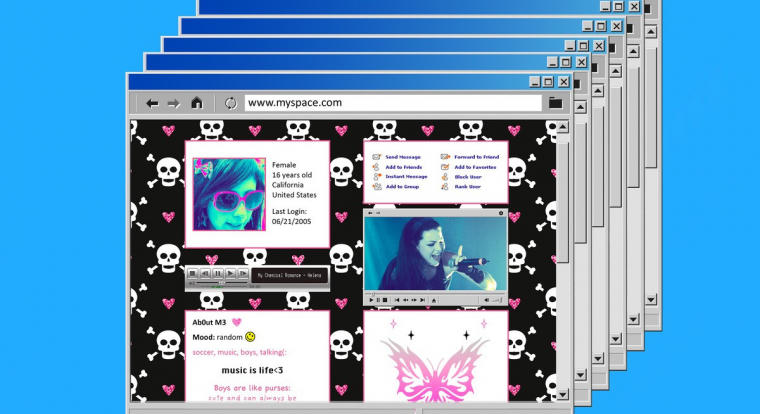Click the people icon beside Add to Group
Viewport: 760px width, 414px height.
coord(377,186)
